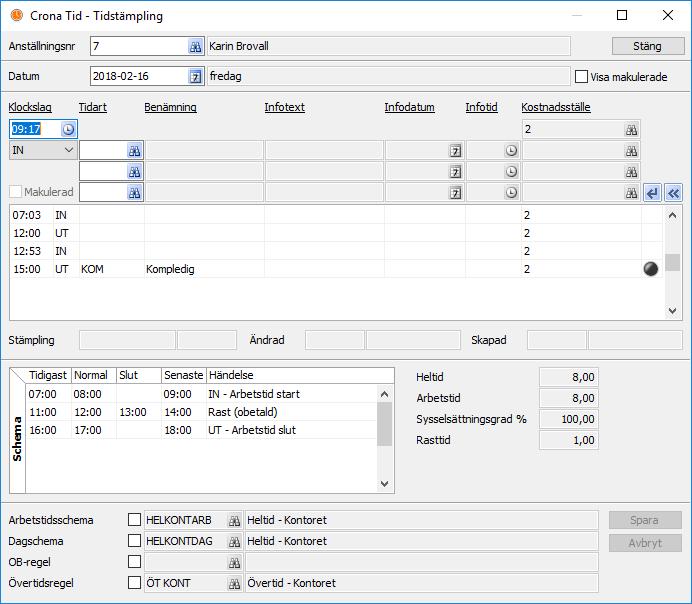This screenshot has height=604, width=692.
Task: Open Infodatum calendar in the Makulerad row
Action: click(455, 192)
